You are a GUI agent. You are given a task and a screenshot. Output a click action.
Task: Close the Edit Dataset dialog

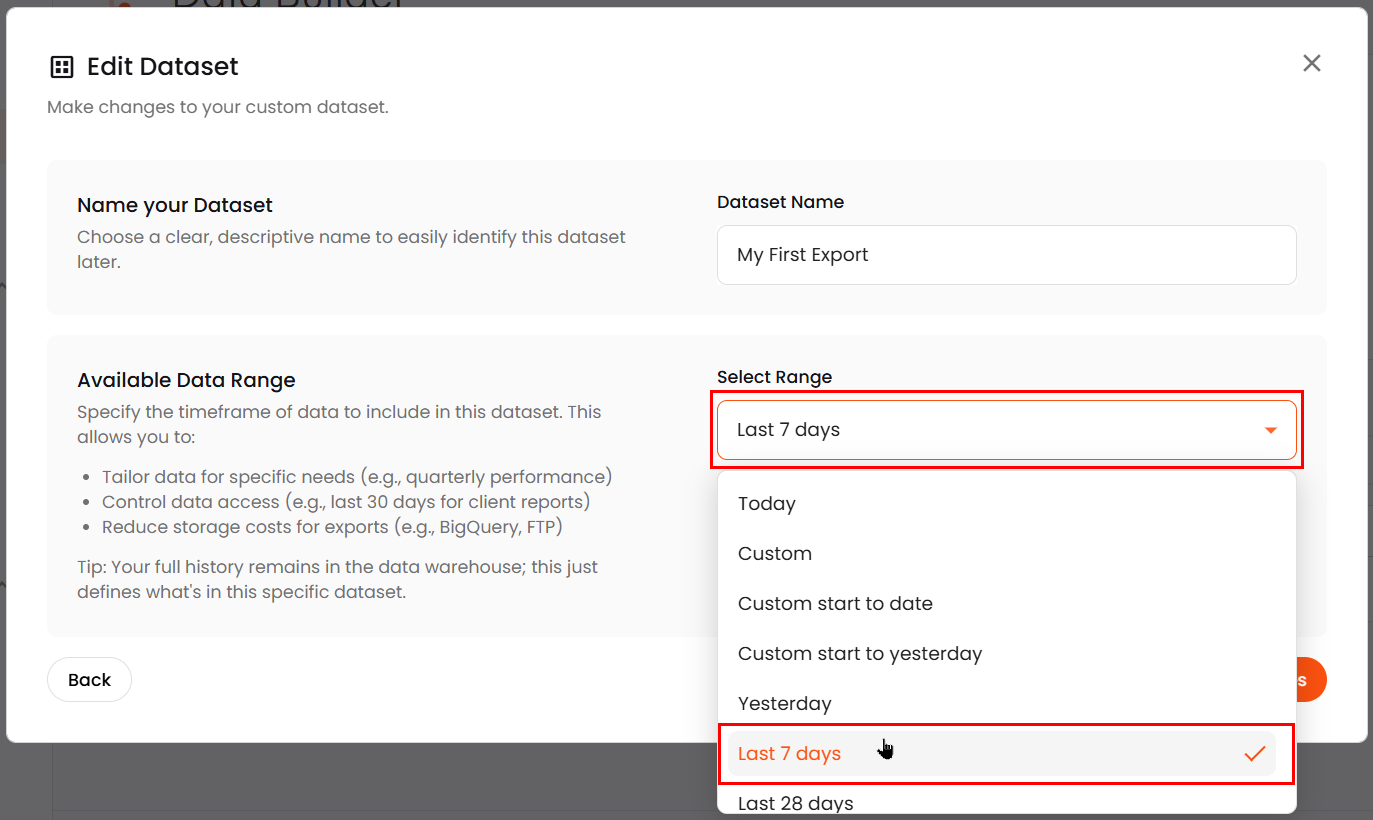pyautogui.click(x=1311, y=64)
